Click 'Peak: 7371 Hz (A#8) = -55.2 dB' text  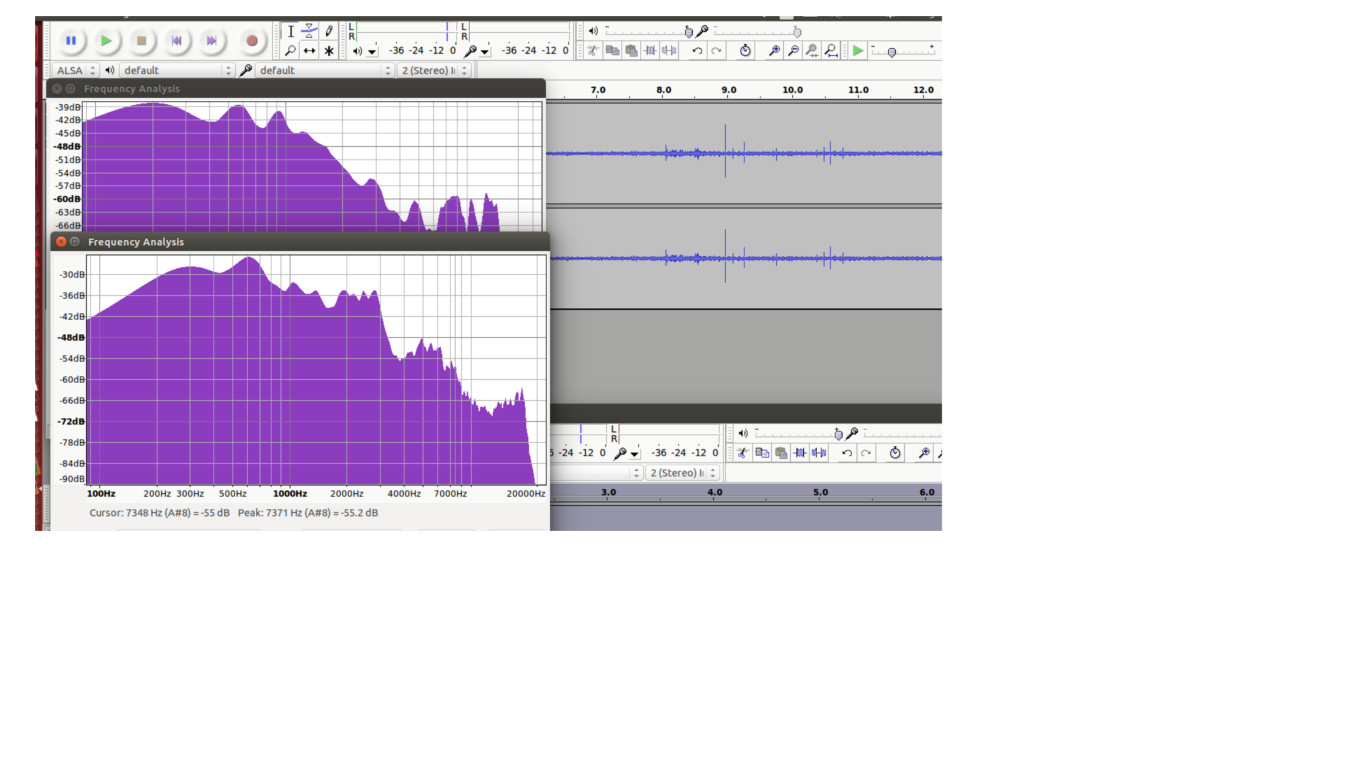(308, 513)
